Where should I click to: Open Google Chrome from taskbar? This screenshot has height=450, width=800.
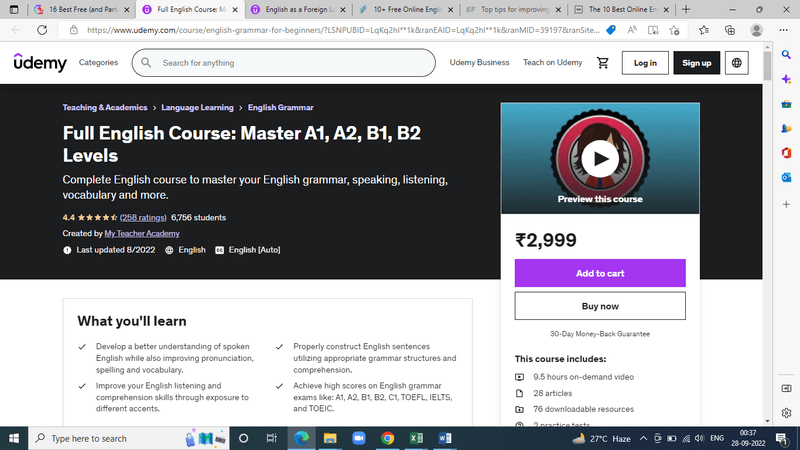(x=388, y=438)
